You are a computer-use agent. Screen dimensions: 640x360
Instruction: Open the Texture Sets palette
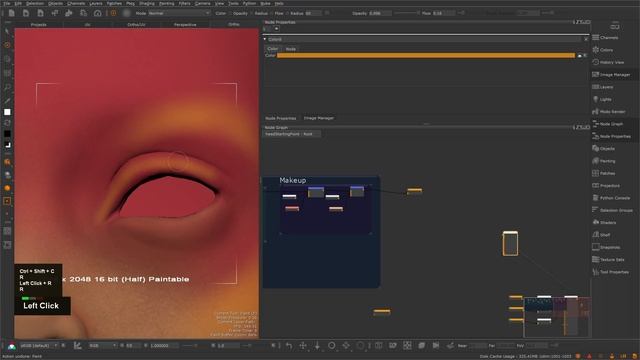pos(608,259)
